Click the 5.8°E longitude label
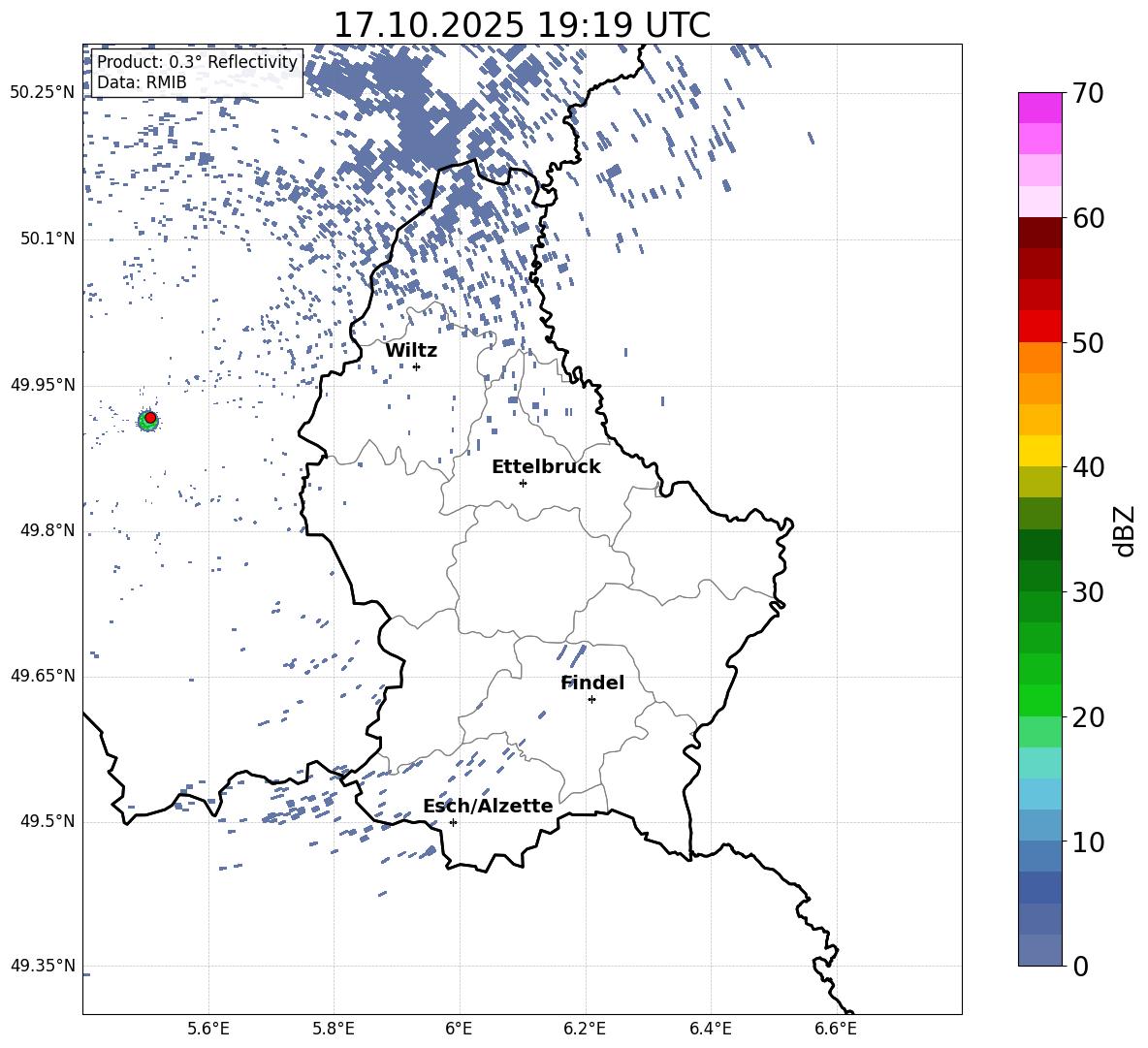The width and height of the screenshot is (1148, 1048). click(334, 1029)
